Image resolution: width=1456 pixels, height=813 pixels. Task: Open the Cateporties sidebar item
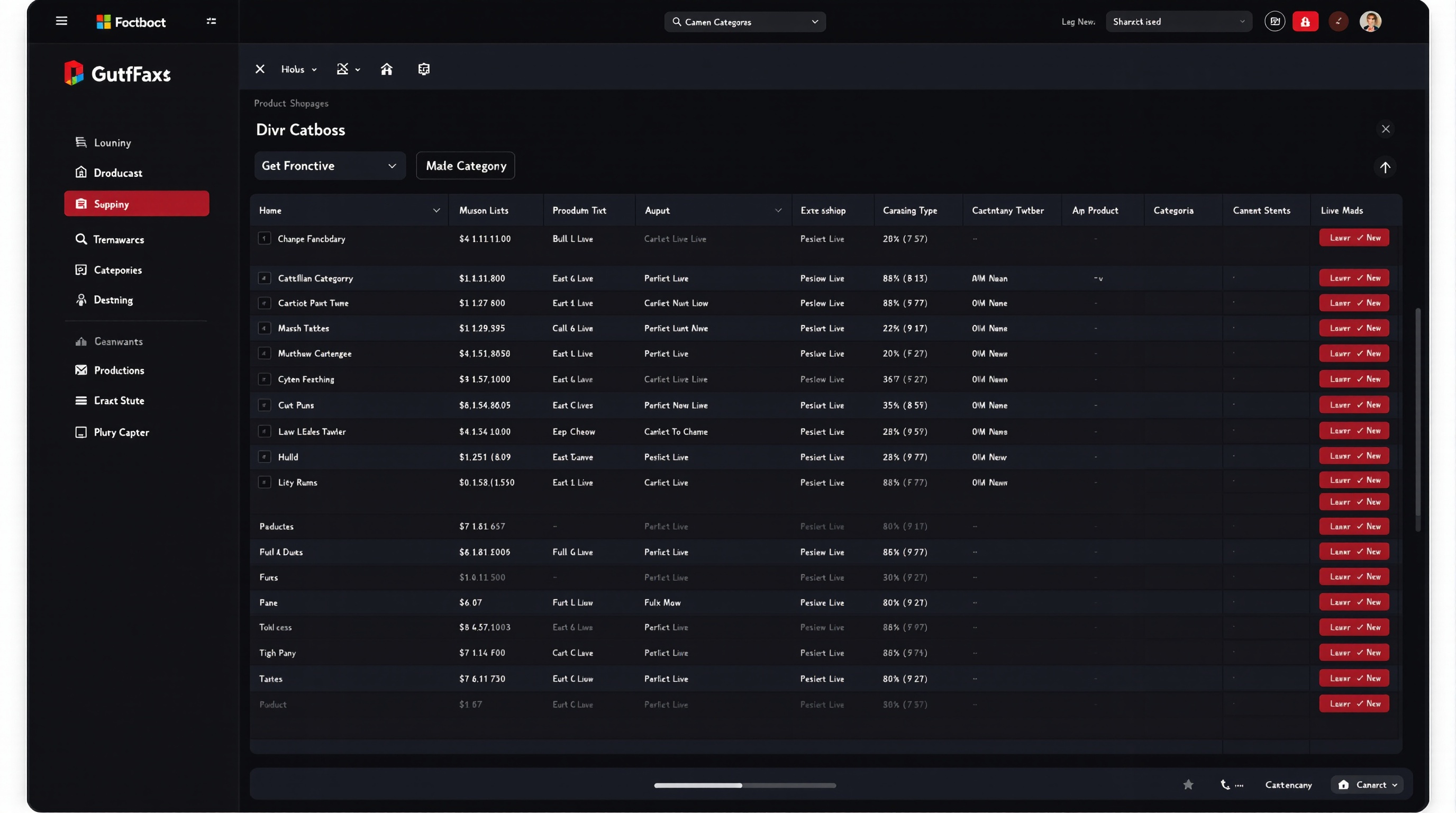[x=108, y=270]
